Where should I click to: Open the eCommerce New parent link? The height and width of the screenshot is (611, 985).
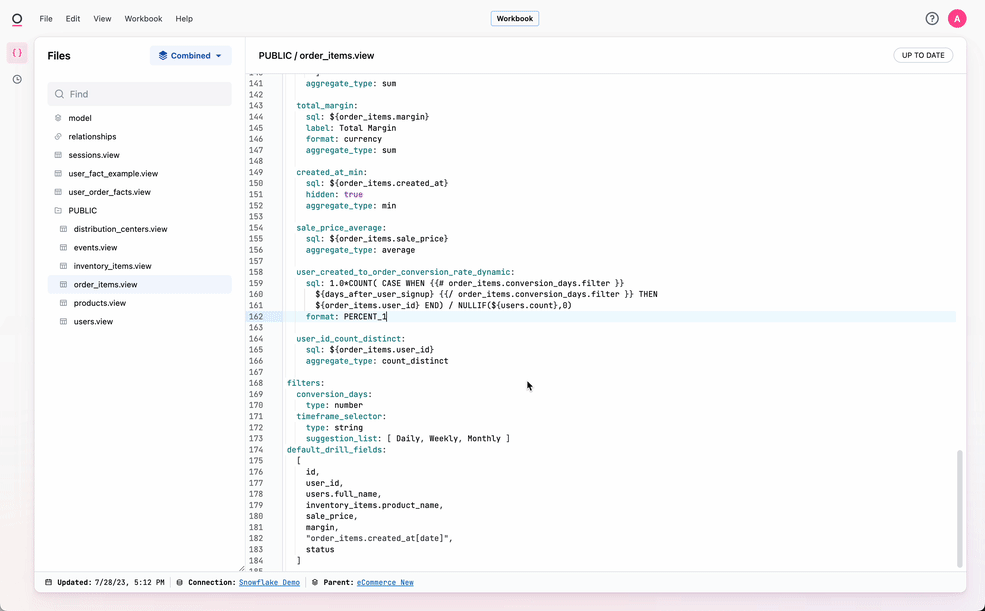click(x=385, y=582)
